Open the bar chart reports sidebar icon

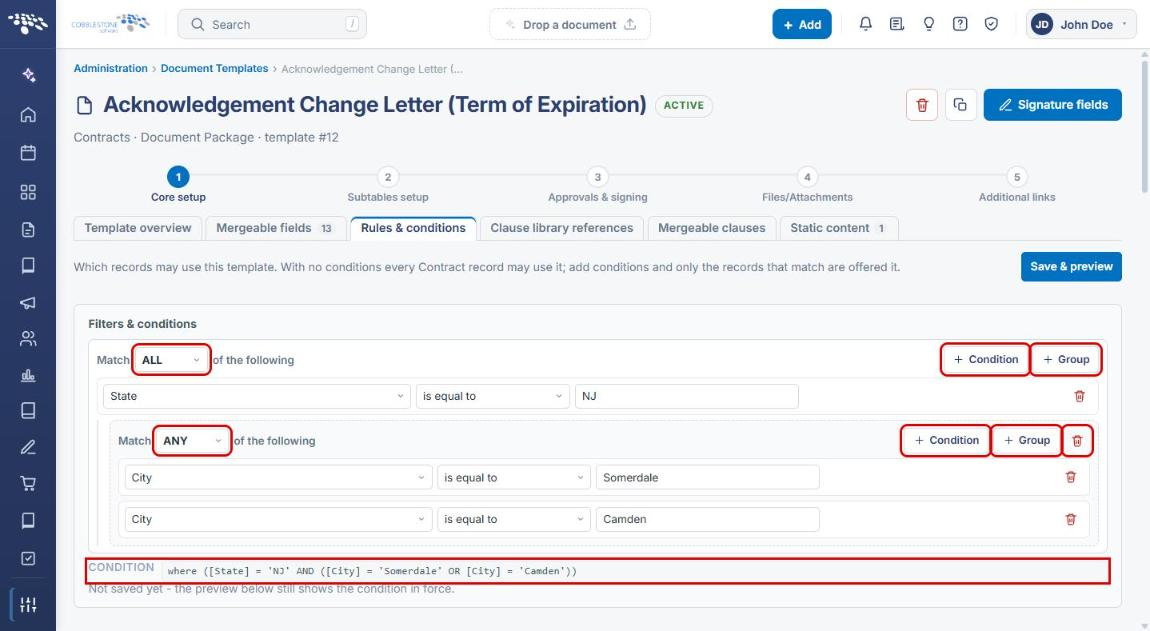click(28, 376)
